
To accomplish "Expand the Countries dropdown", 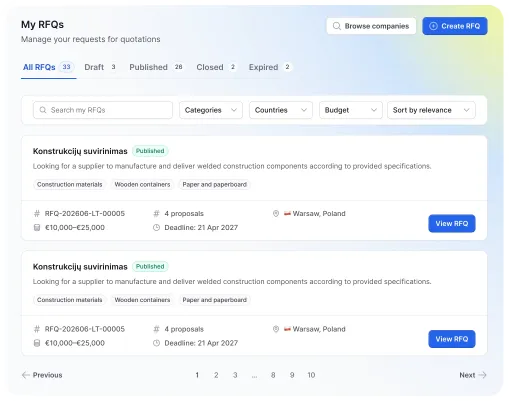I will (281, 110).
